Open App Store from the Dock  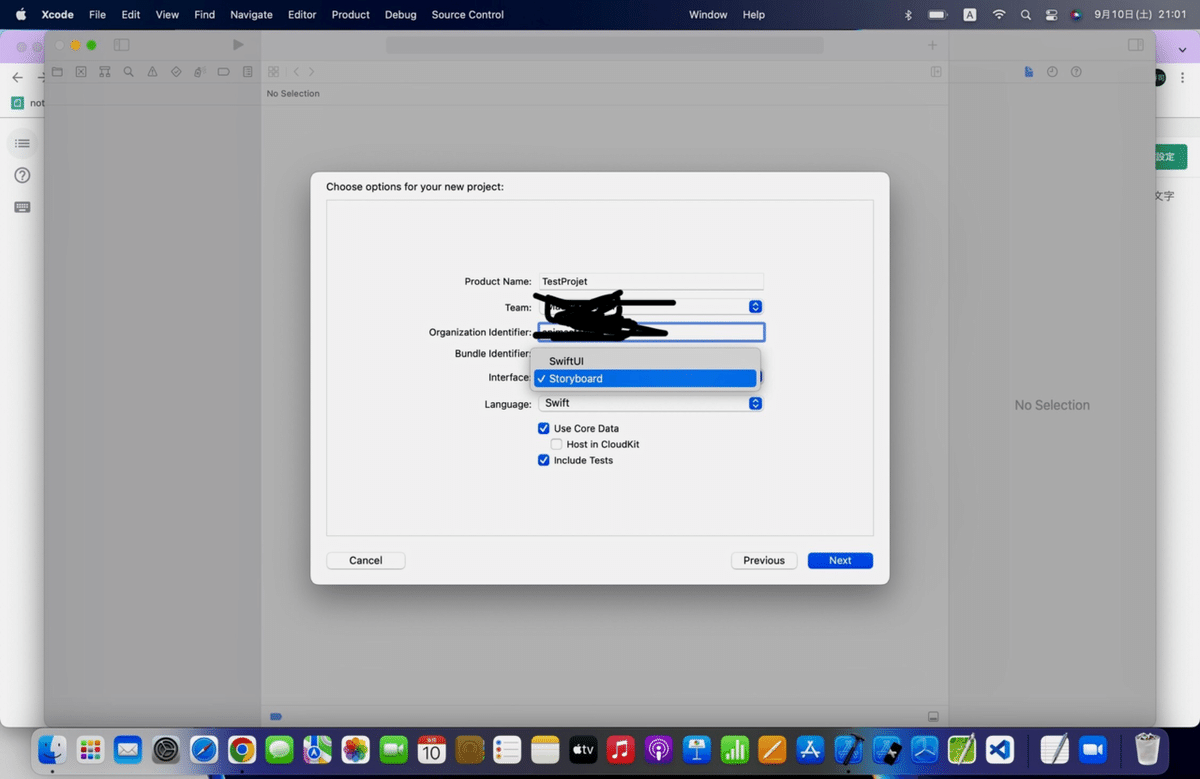click(x=811, y=749)
